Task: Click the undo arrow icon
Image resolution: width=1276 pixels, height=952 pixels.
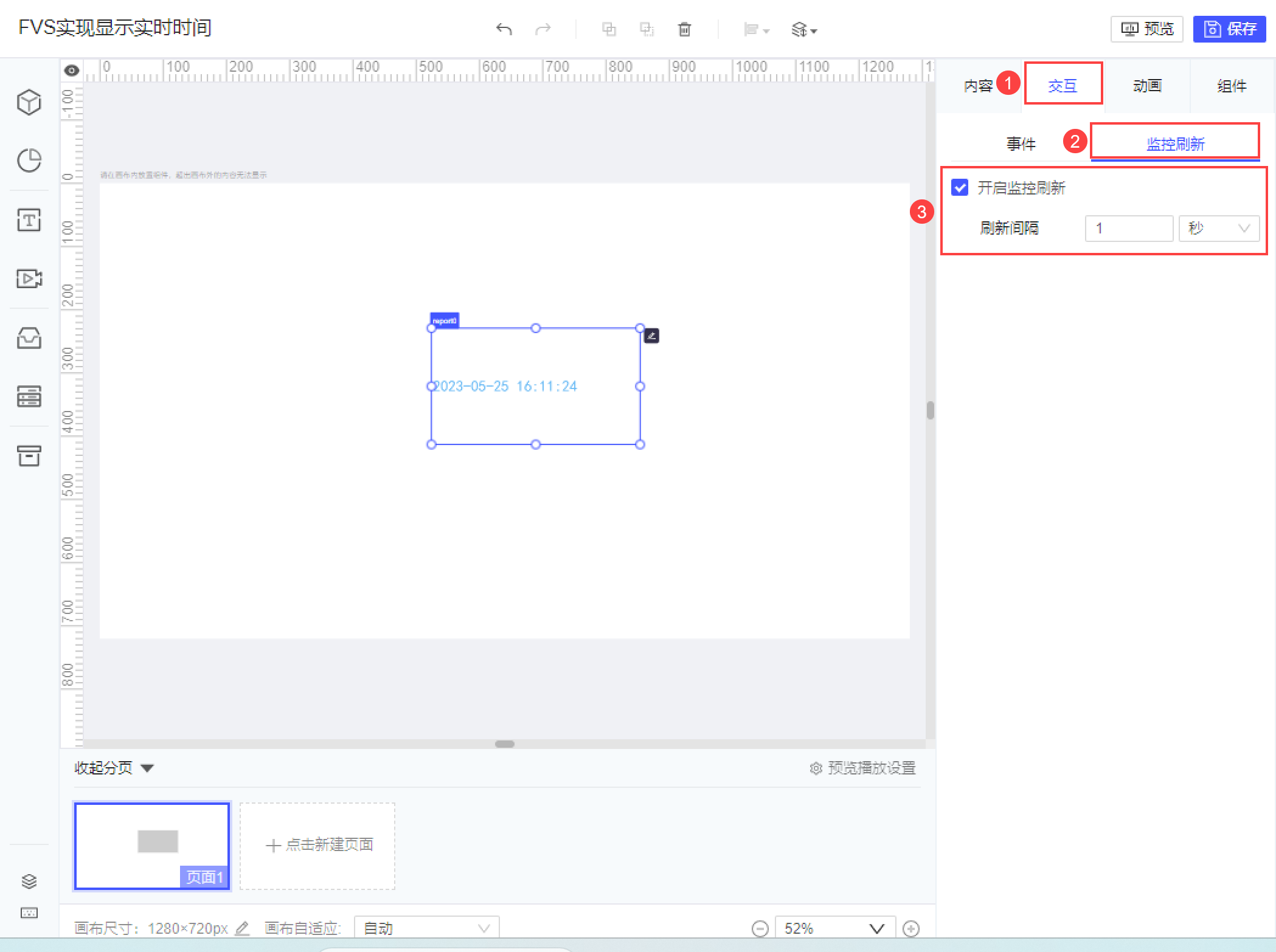Action: pyautogui.click(x=504, y=29)
